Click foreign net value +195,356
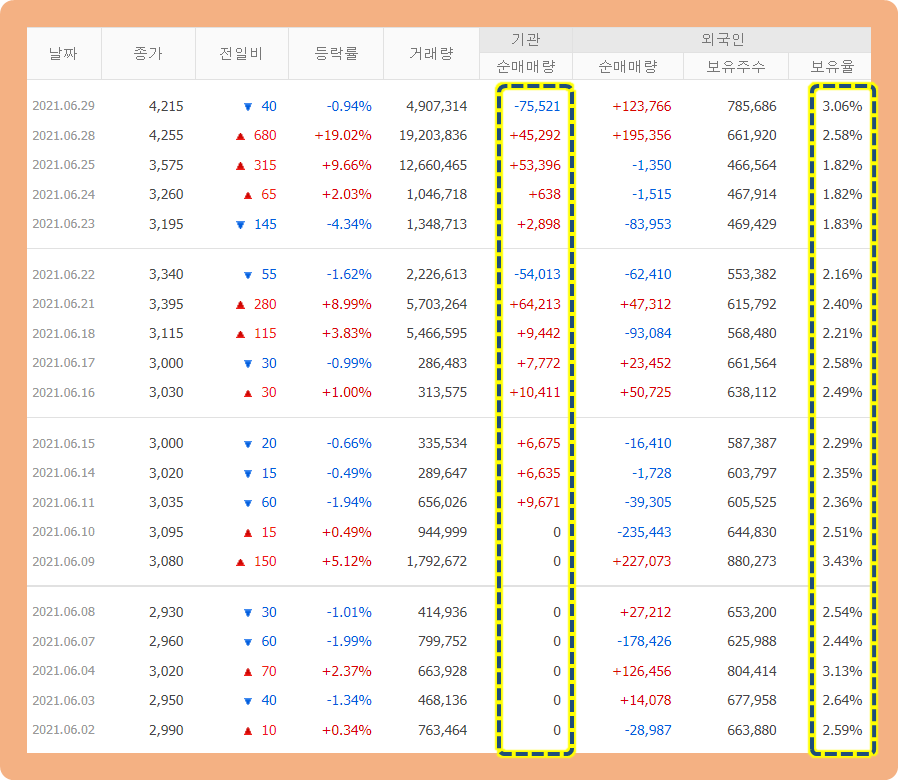This screenshot has height=780, width=898. tap(641, 136)
